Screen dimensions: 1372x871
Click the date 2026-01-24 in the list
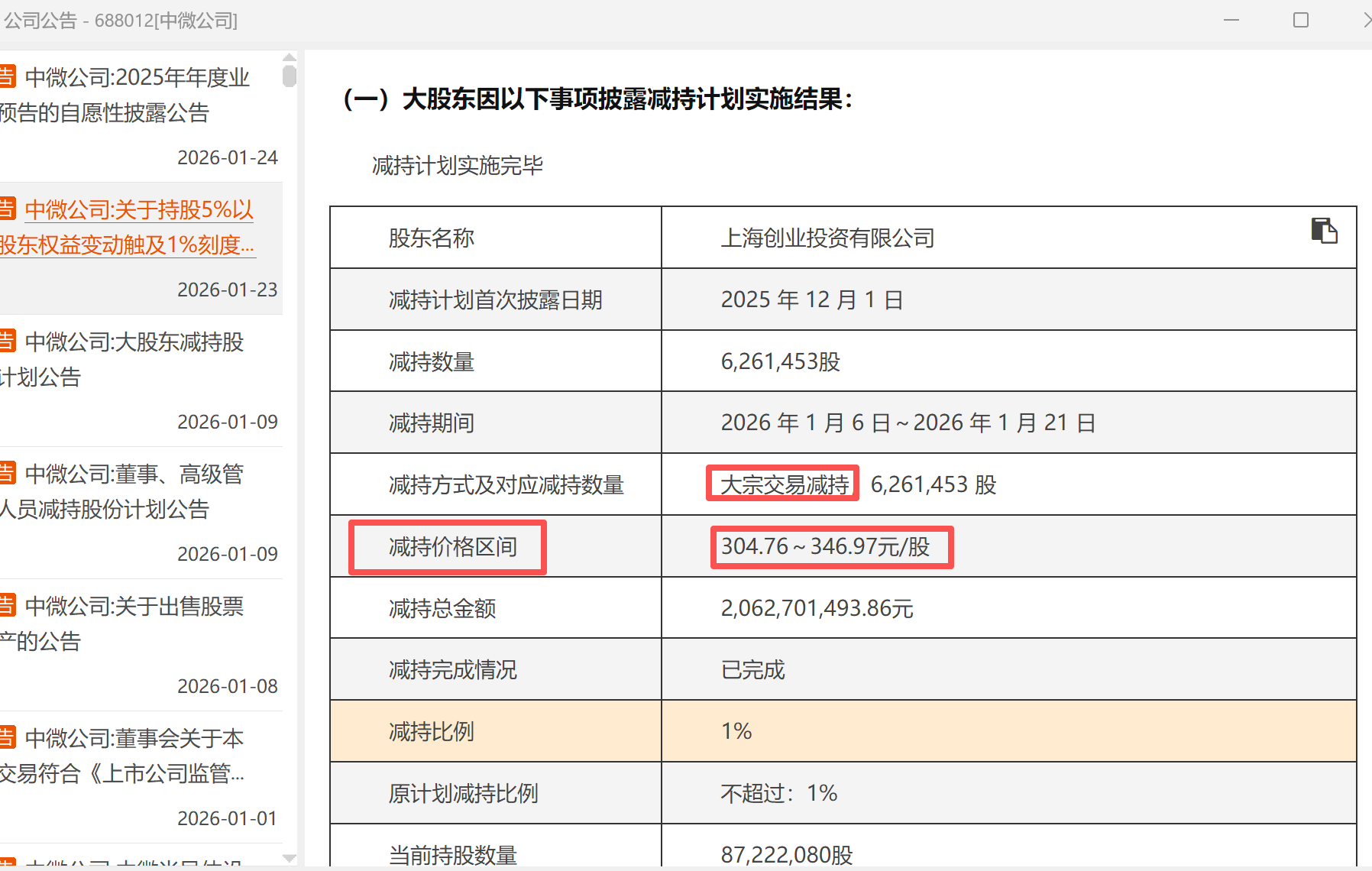[228, 157]
